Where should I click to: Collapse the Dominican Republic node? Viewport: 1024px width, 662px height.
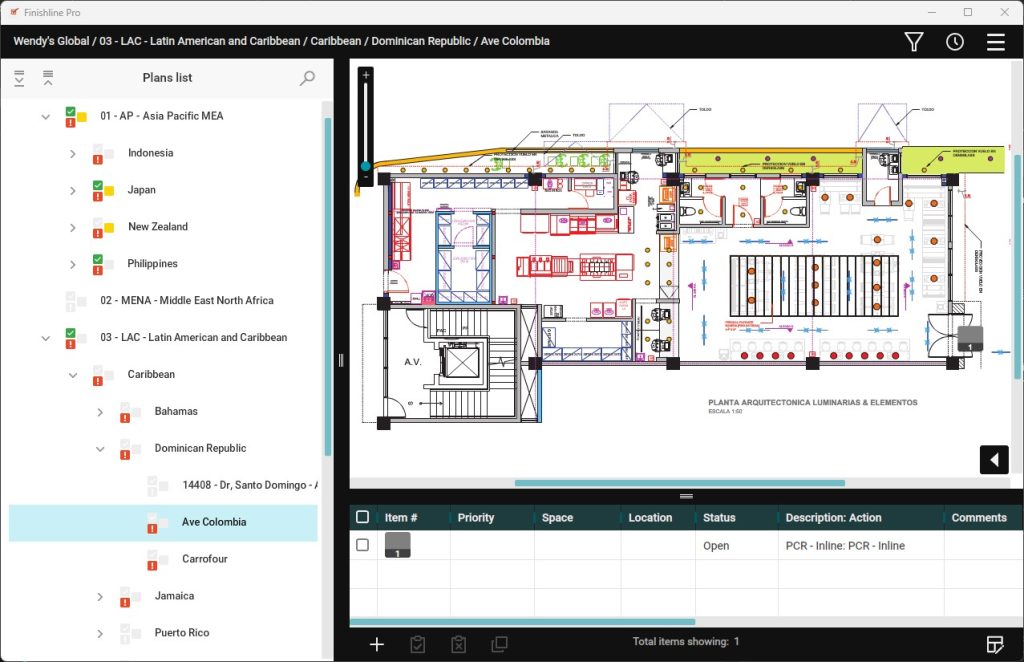point(100,449)
